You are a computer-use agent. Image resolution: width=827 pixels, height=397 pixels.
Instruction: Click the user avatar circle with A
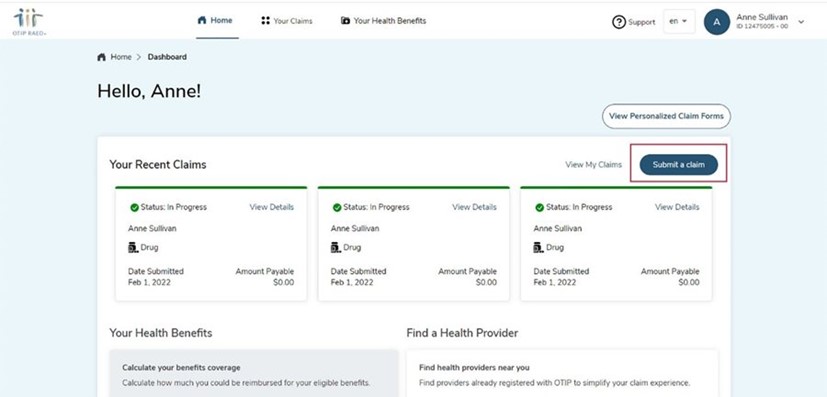(717, 22)
